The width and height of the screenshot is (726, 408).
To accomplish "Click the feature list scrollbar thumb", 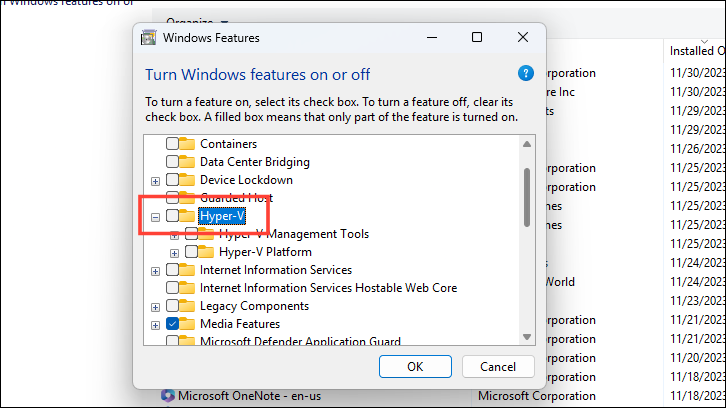I will pyautogui.click(x=527, y=198).
